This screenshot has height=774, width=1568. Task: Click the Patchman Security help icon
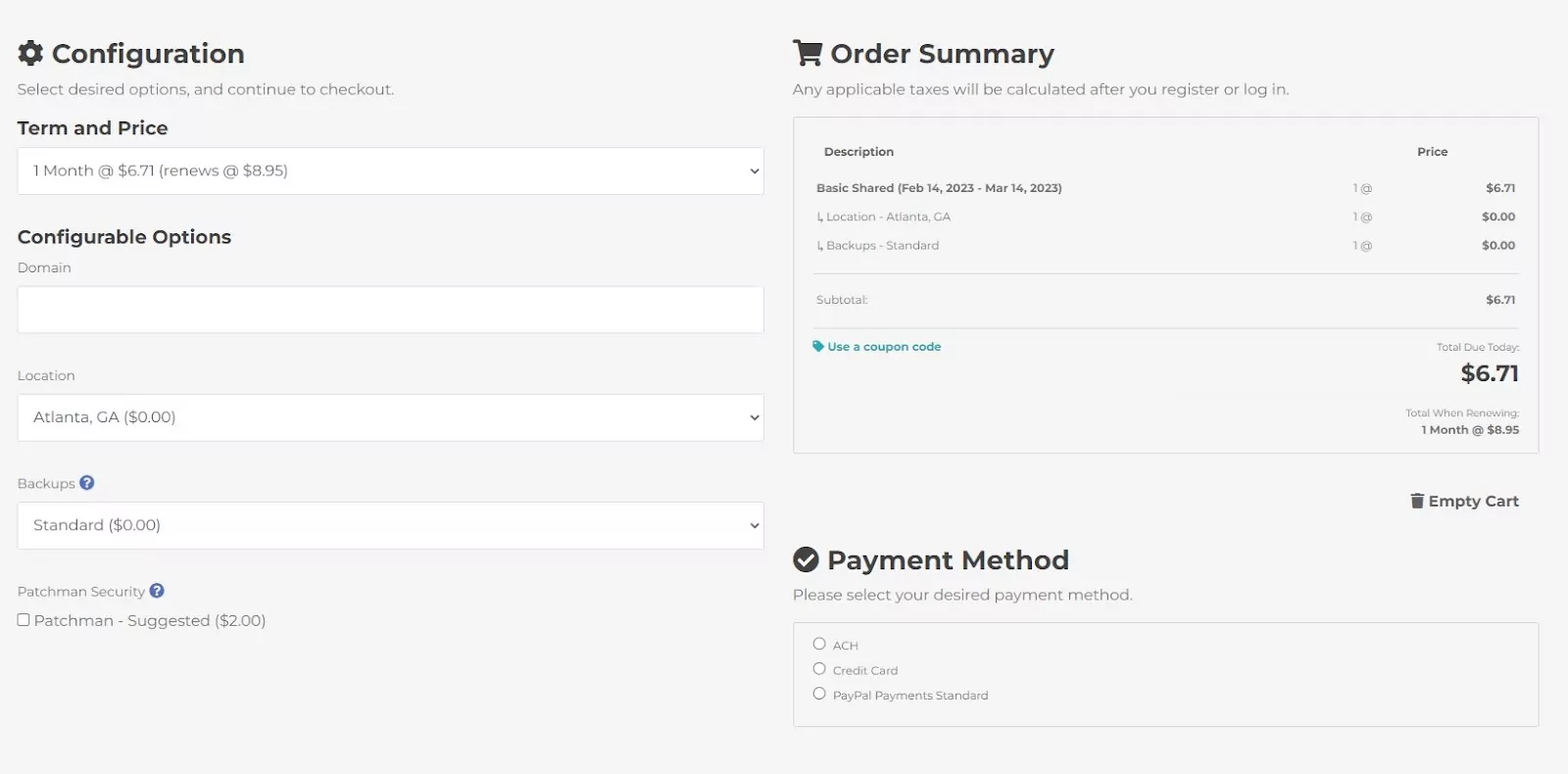157,591
